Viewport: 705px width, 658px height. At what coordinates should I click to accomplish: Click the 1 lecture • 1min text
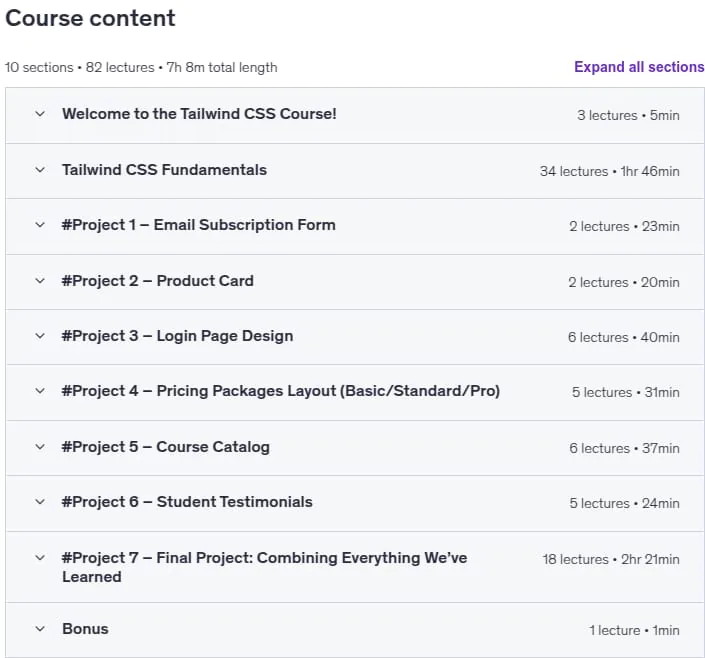coord(634,631)
